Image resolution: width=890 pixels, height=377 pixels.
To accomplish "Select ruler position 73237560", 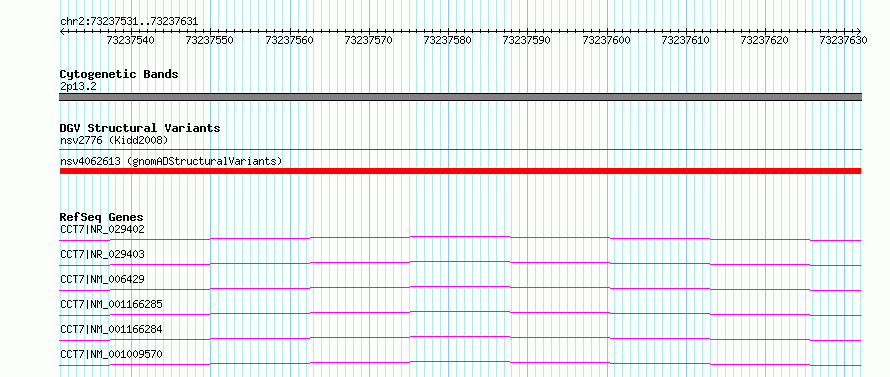I will (x=289, y=41).
